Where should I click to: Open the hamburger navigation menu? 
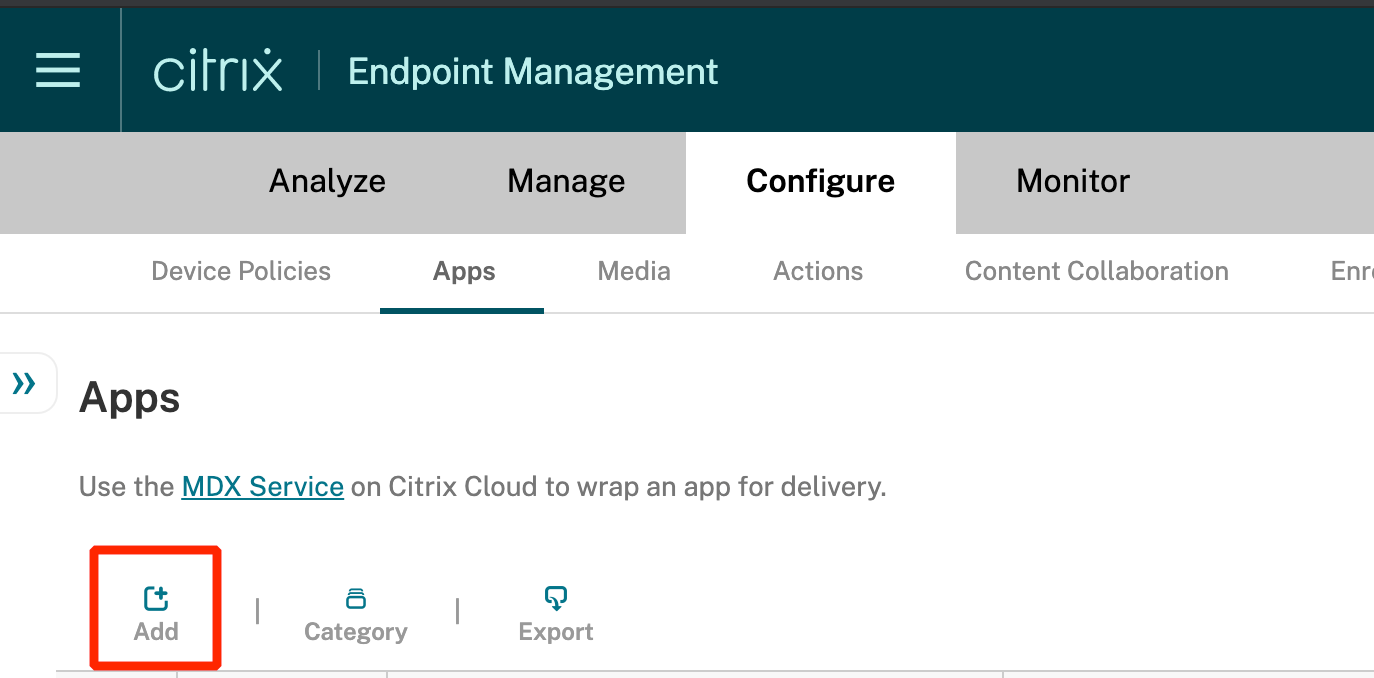(x=58, y=71)
